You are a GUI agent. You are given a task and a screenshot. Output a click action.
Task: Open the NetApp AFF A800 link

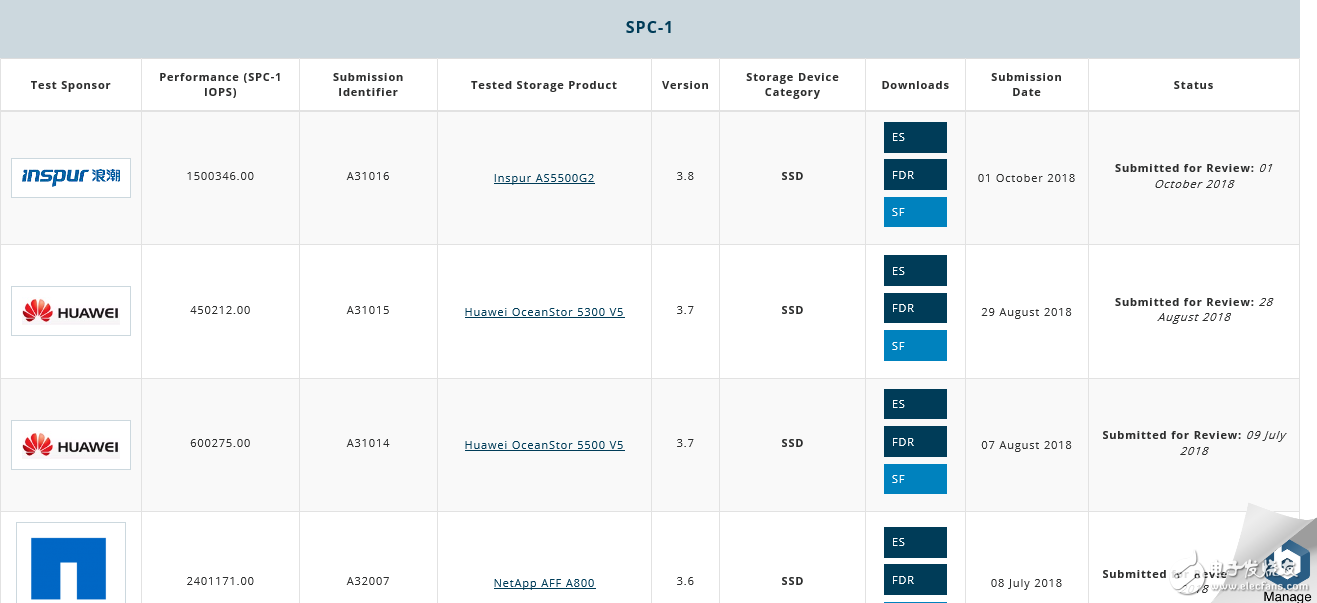[544, 583]
